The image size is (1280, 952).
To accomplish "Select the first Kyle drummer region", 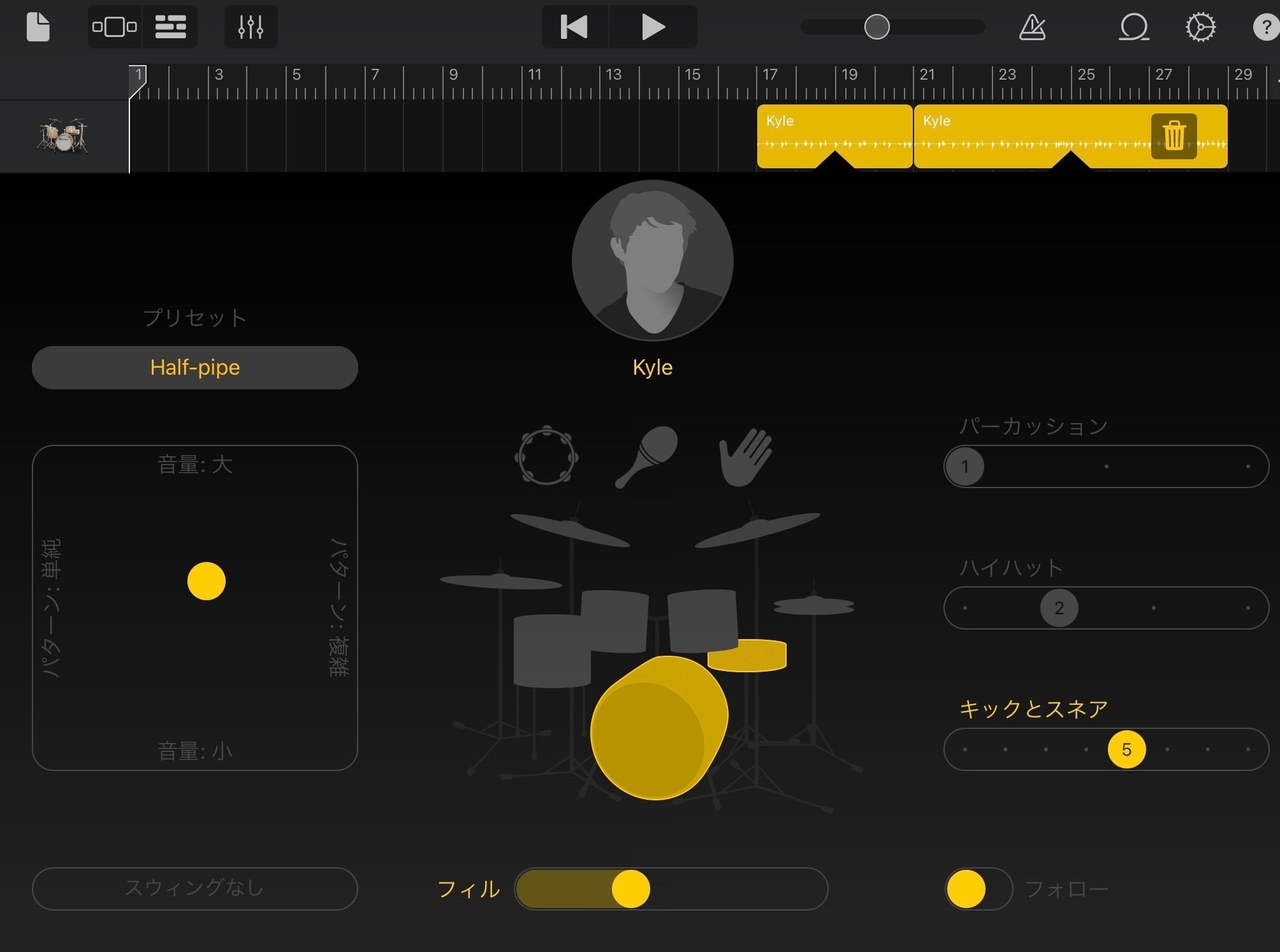I will (x=834, y=136).
